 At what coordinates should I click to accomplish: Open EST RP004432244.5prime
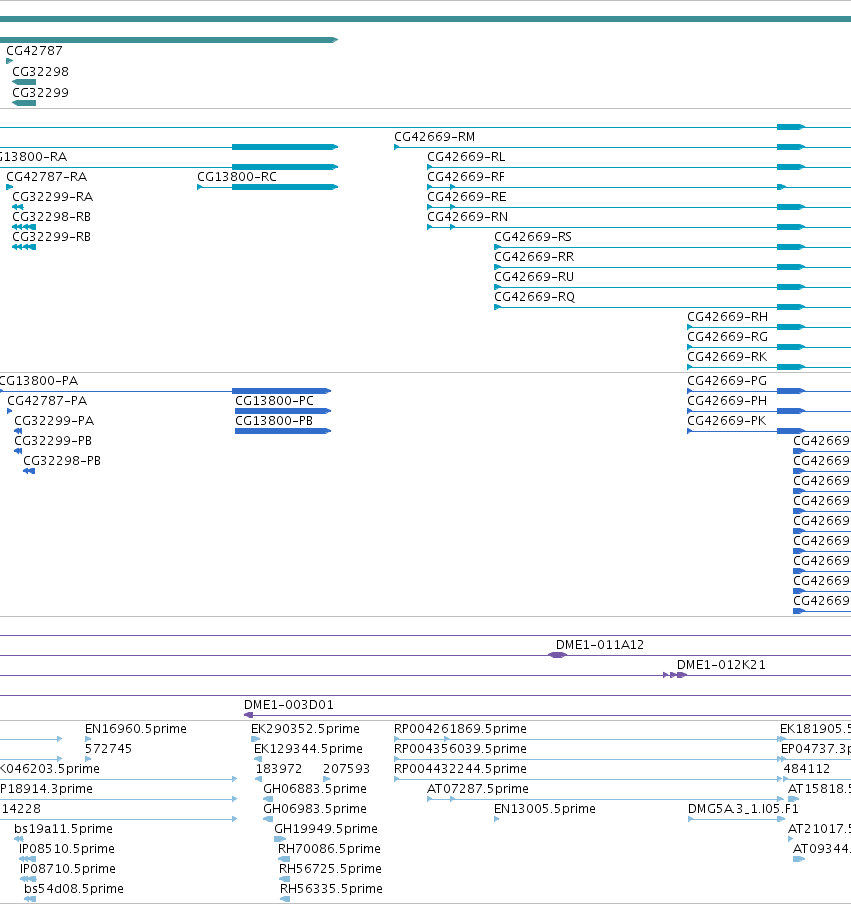460,769
